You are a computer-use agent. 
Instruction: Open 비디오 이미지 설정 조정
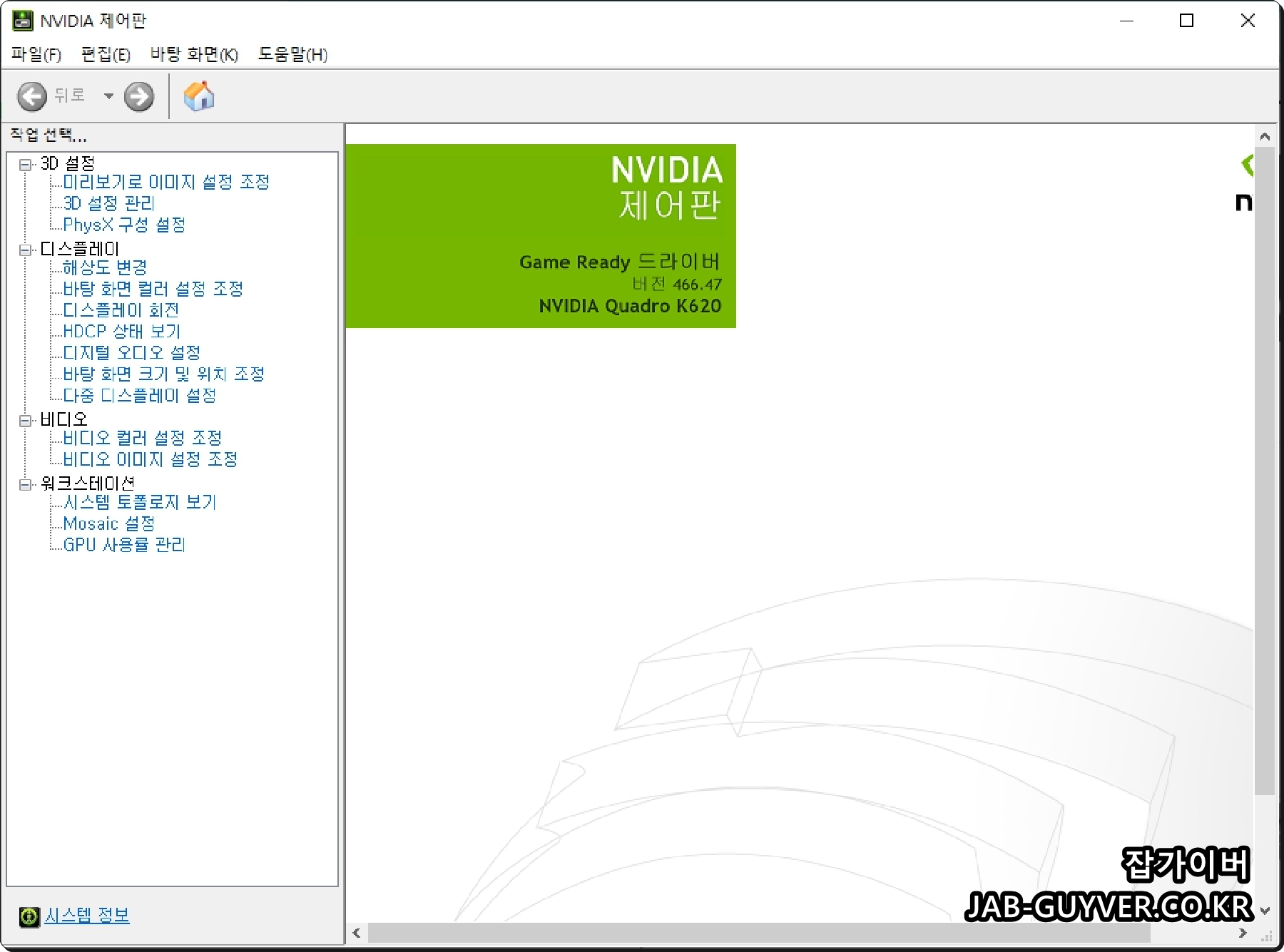coord(150,460)
